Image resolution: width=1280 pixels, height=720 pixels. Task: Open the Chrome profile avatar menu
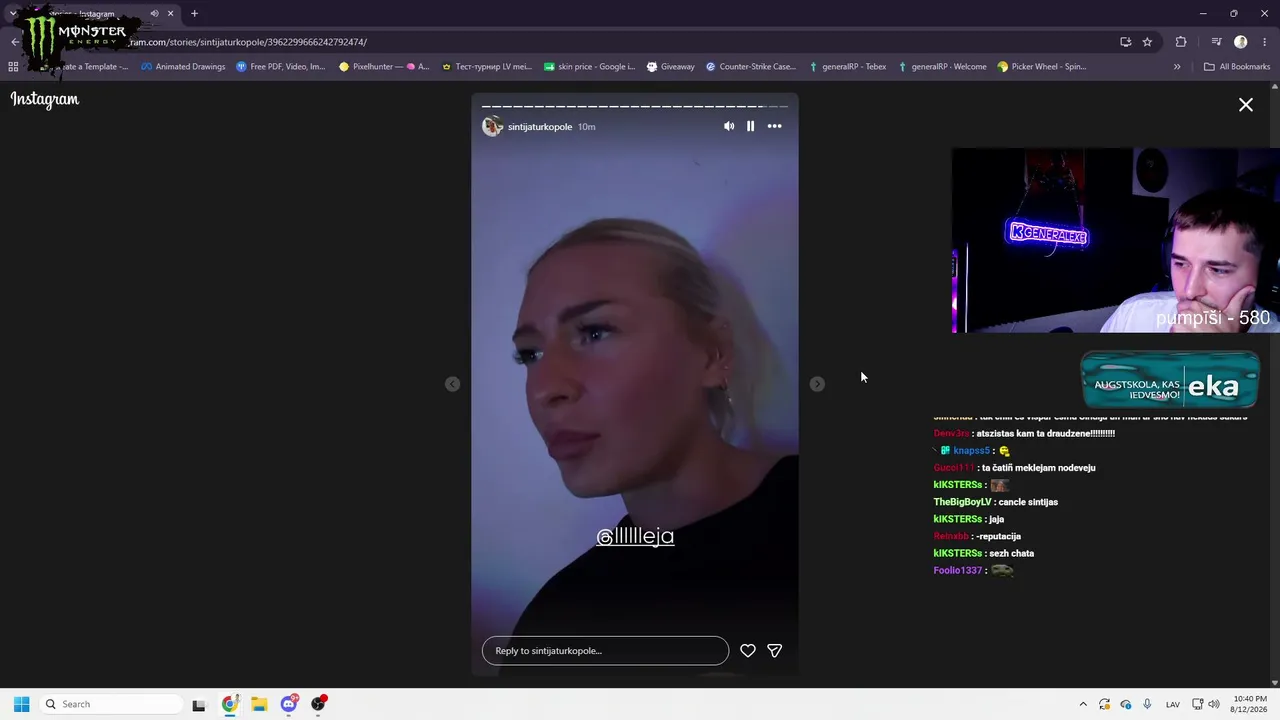[x=1241, y=42]
